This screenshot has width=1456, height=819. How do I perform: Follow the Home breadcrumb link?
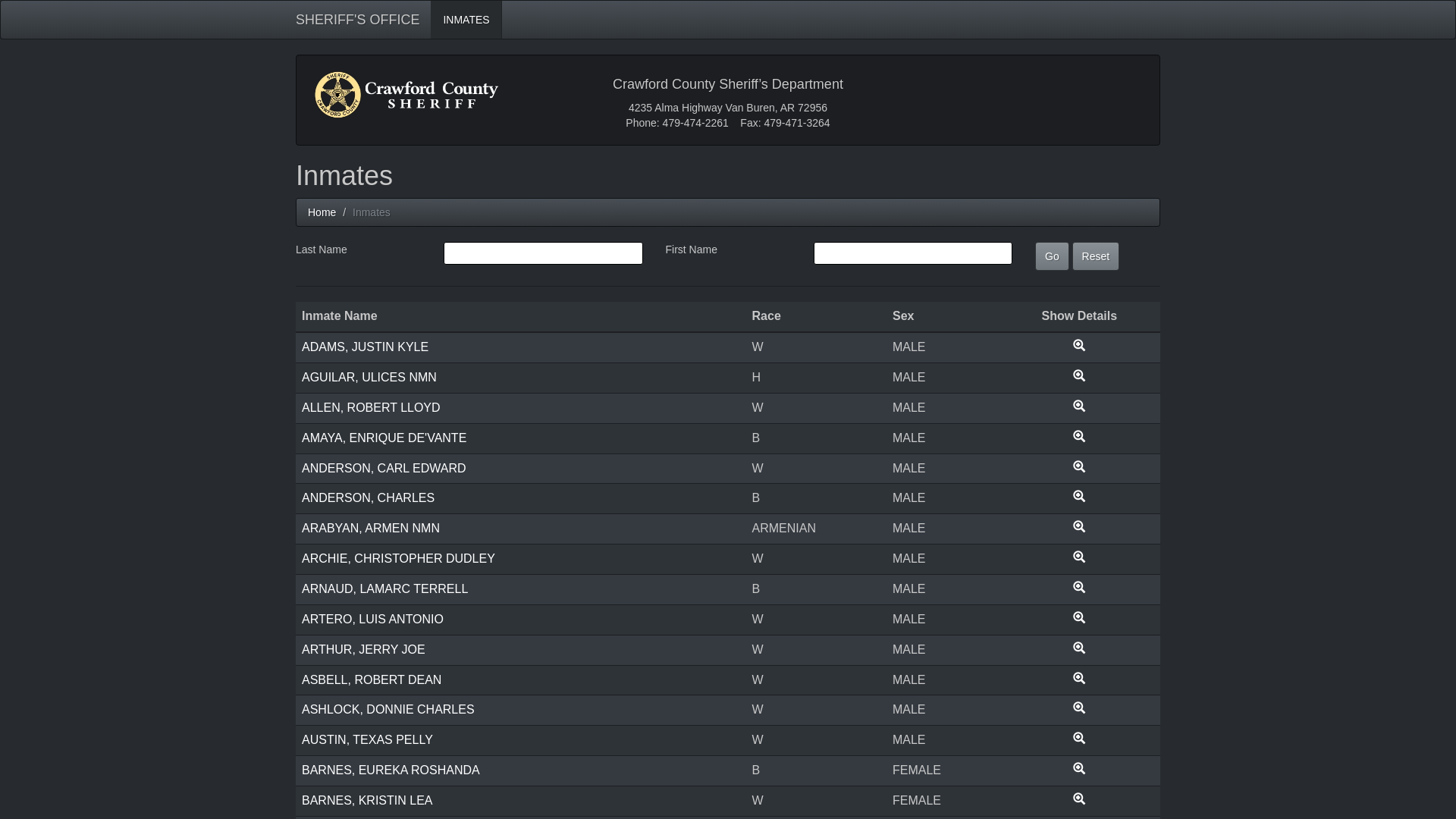tap(322, 212)
